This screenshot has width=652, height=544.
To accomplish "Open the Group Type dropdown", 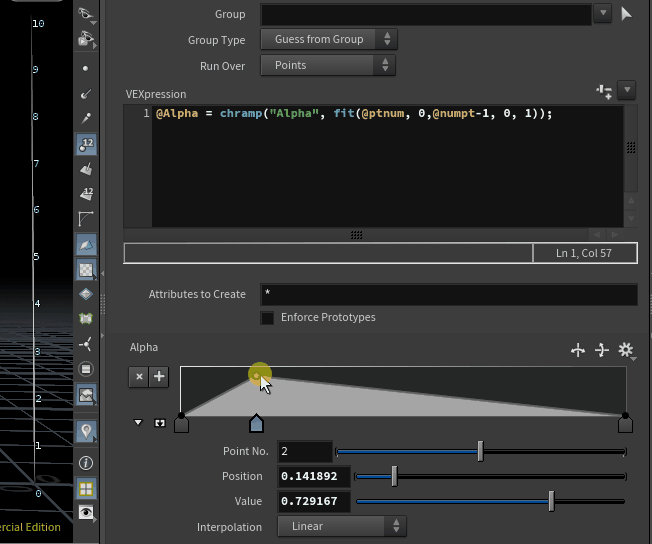I will [328, 40].
